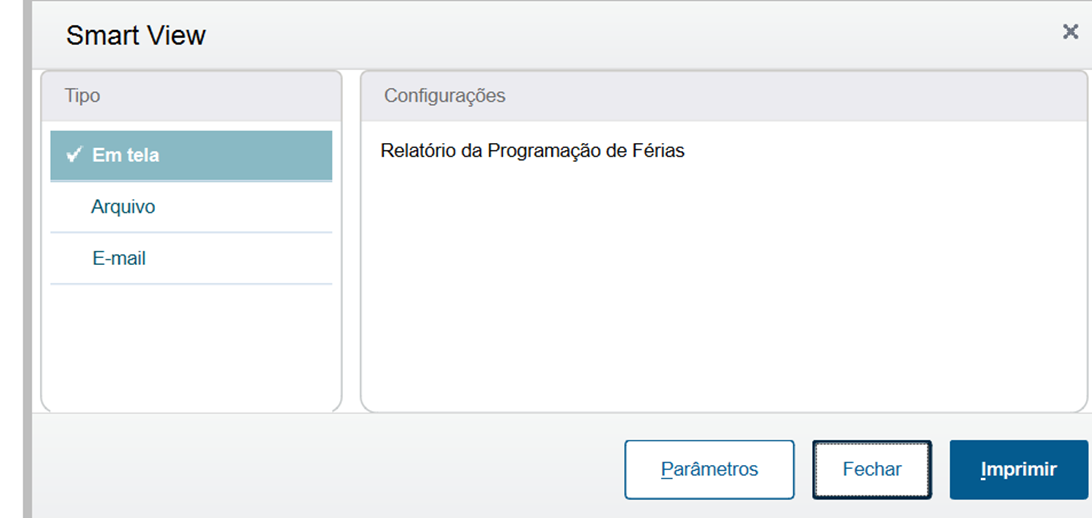Open the Parâmetros button
Viewport: 1092px width, 518px height.
pos(709,469)
